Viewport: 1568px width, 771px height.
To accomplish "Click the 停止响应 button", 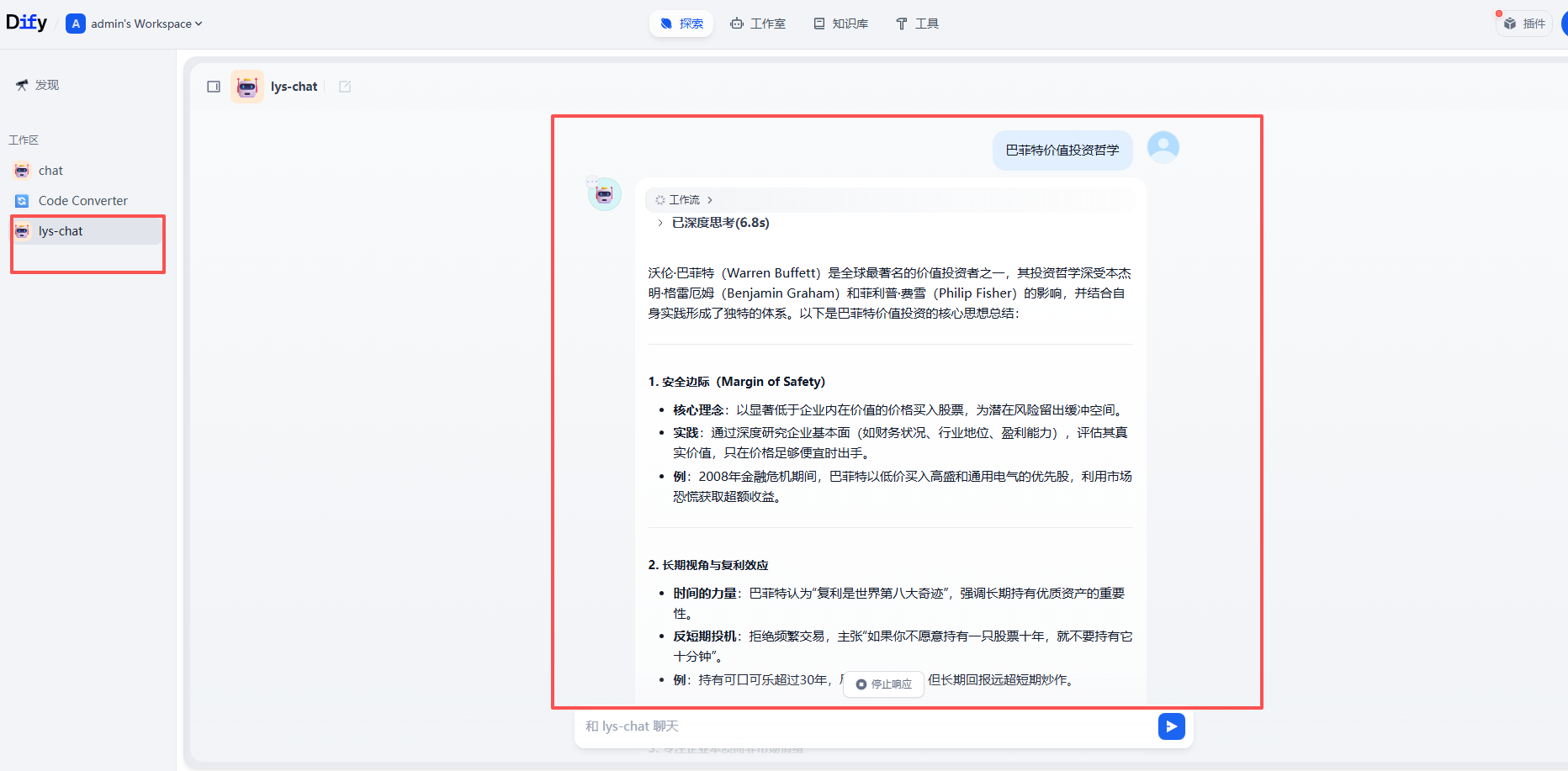I will click(882, 684).
